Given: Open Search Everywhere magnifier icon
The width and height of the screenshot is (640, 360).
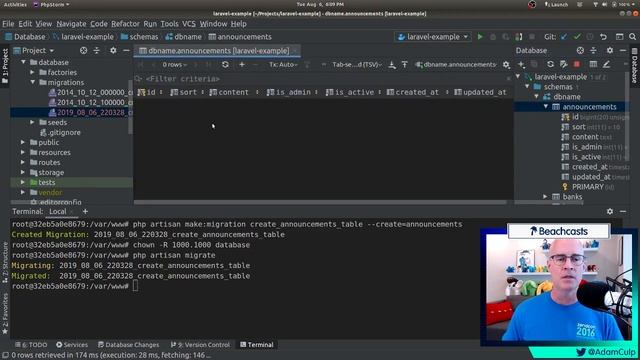Looking at the screenshot, I should pos(632,37).
